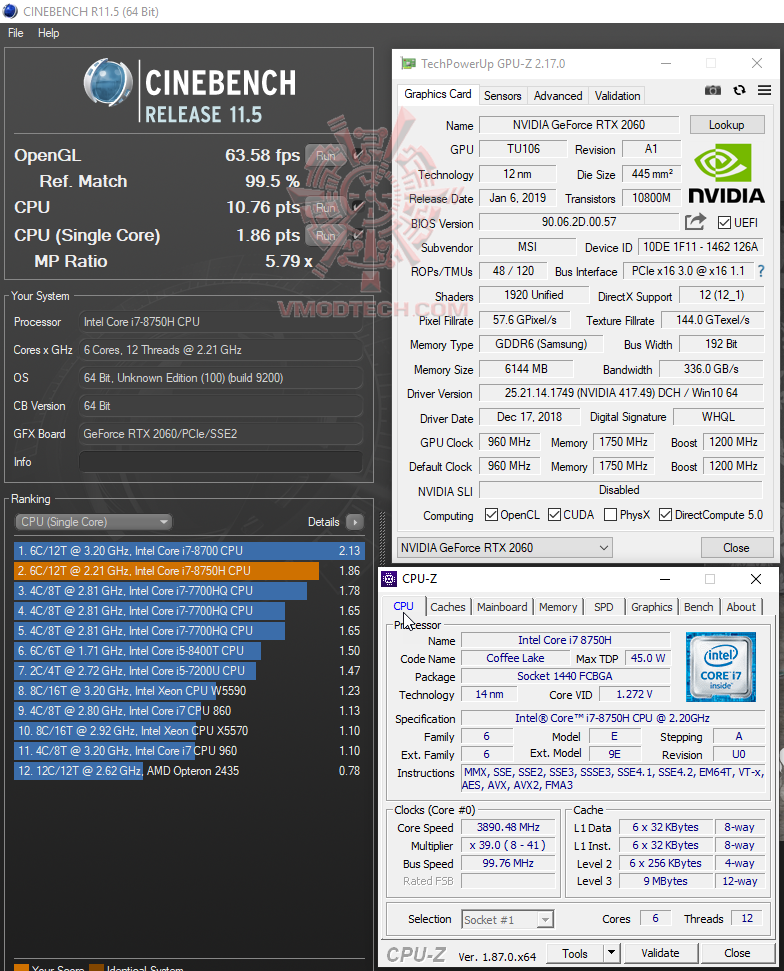The width and height of the screenshot is (784, 971).
Task: Click the Close button in CPU-Z
Action: (737, 952)
